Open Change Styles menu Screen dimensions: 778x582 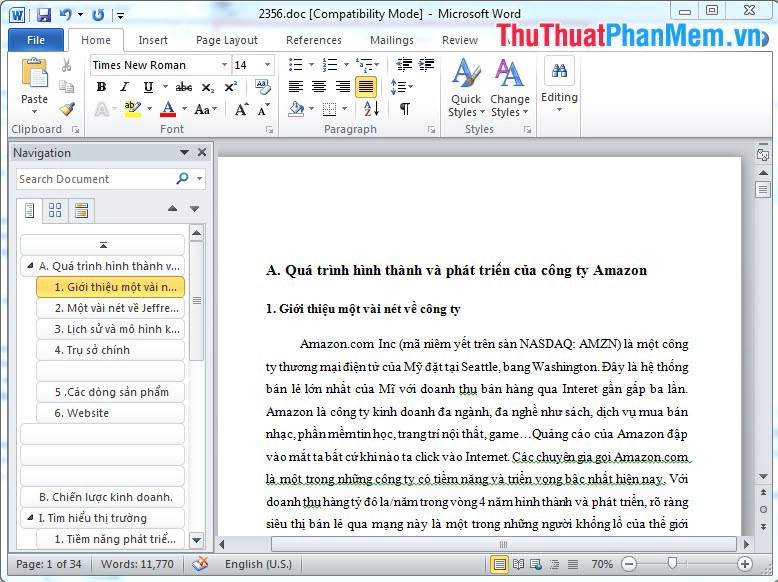point(510,88)
